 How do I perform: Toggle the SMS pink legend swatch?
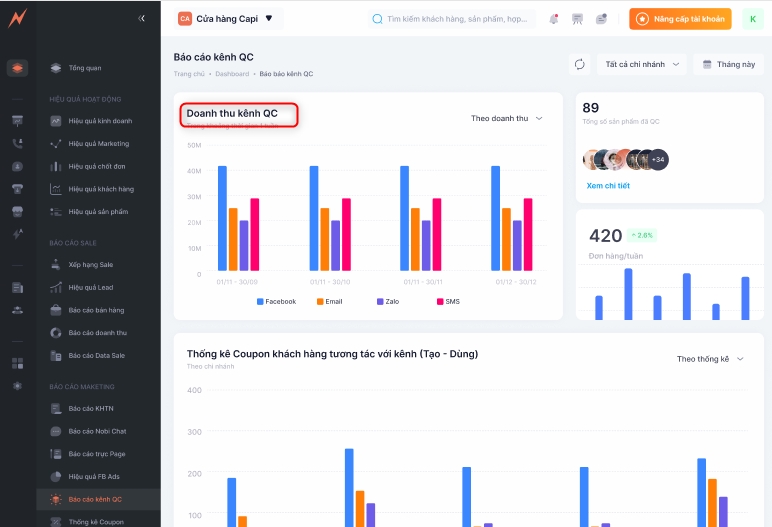tap(440, 301)
